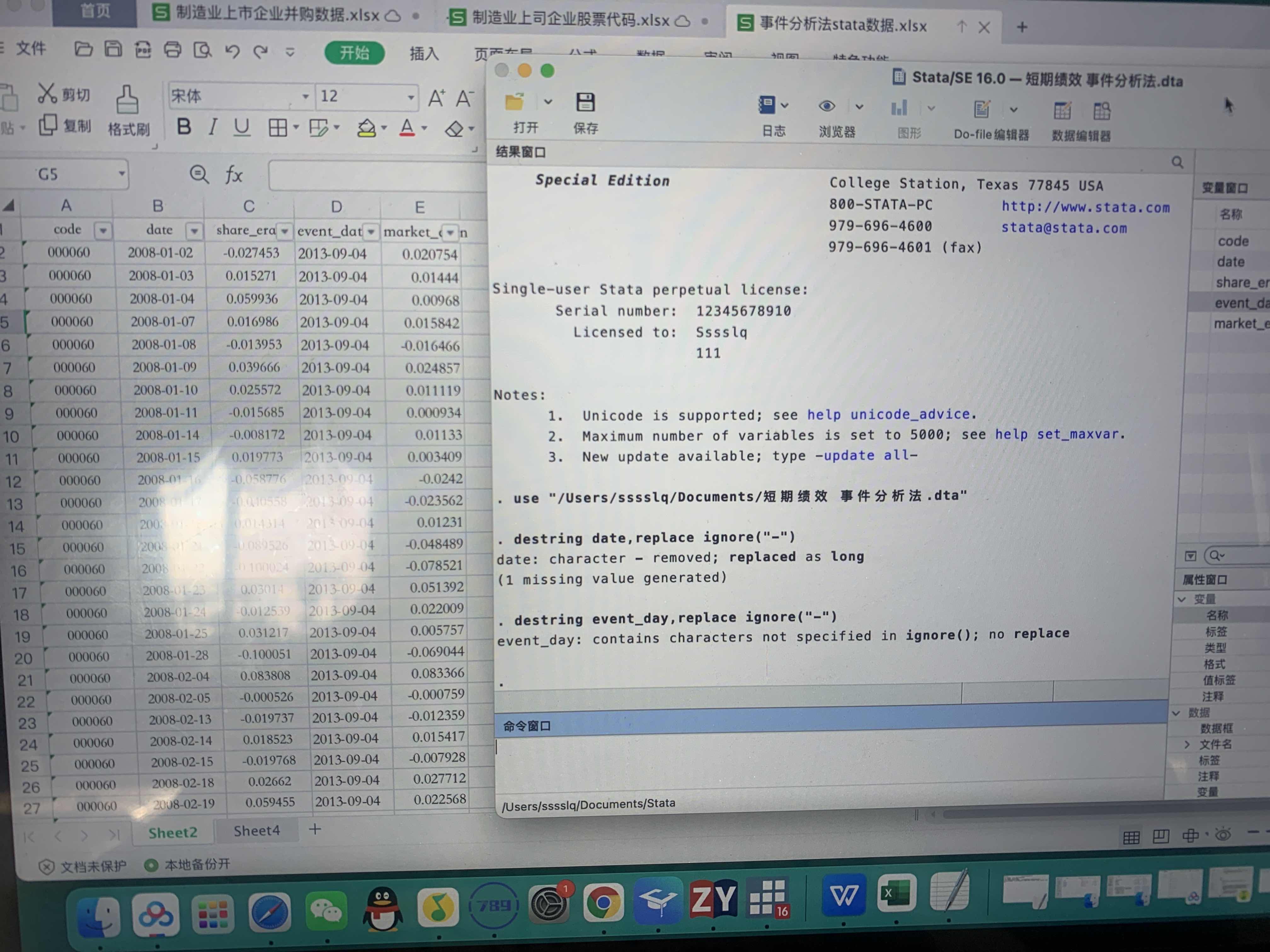Open the Stata data browser eye icon
The height and width of the screenshot is (952, 1270).
pyautogui.click(x=826, y=106)
